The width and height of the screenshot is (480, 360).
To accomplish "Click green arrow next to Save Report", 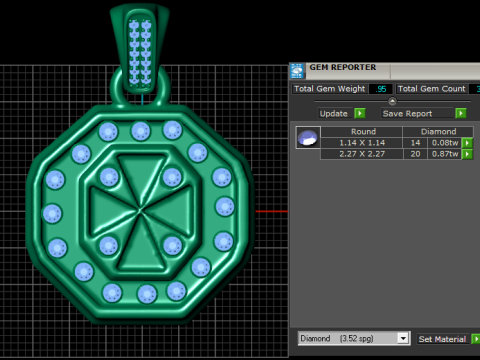I will (461, 113).
